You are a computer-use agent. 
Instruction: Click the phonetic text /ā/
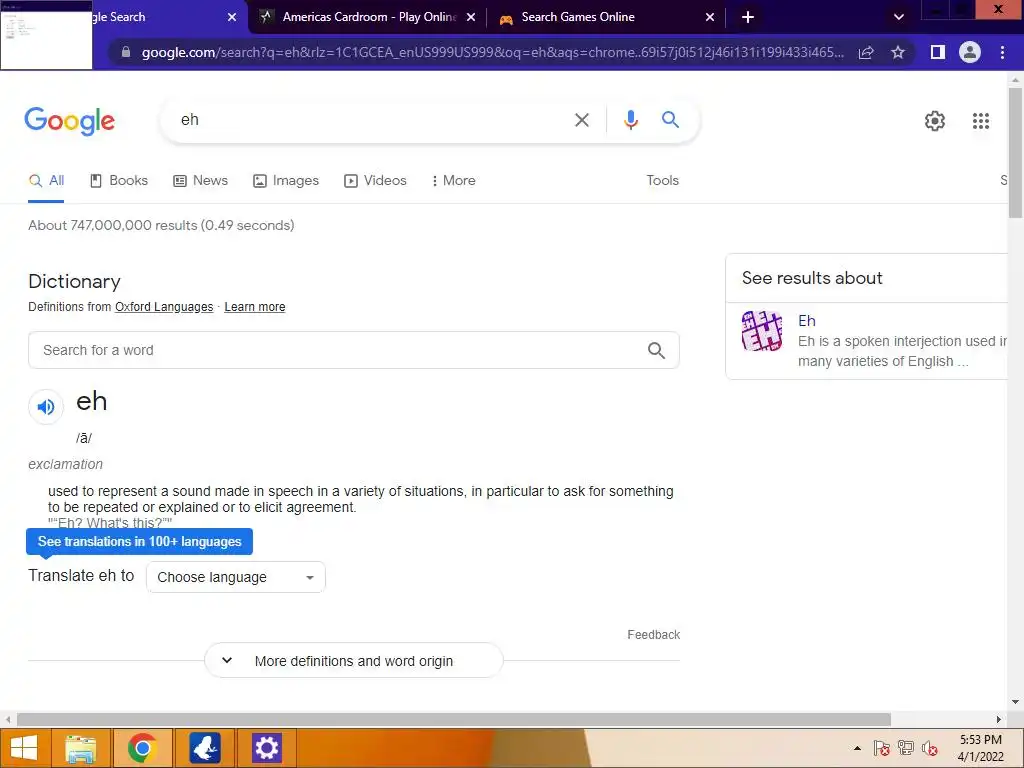click(84, 438)
